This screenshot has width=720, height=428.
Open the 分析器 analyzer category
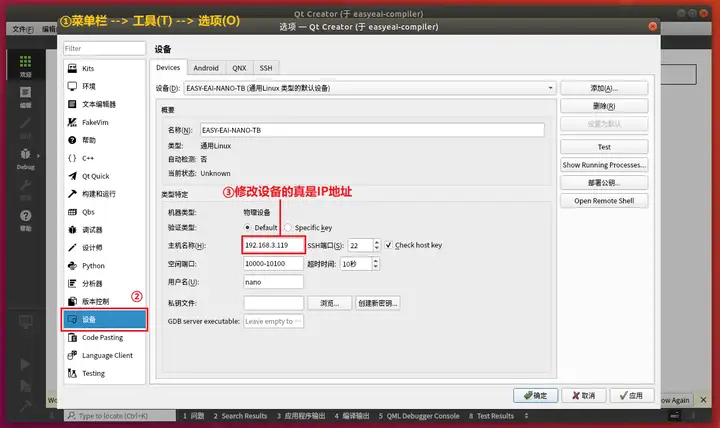[x=104, y=283]
